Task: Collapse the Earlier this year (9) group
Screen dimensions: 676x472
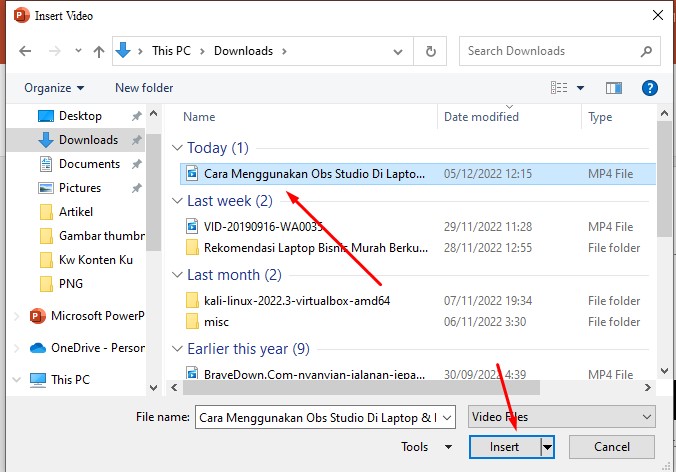Action: [x=177, y=349]
